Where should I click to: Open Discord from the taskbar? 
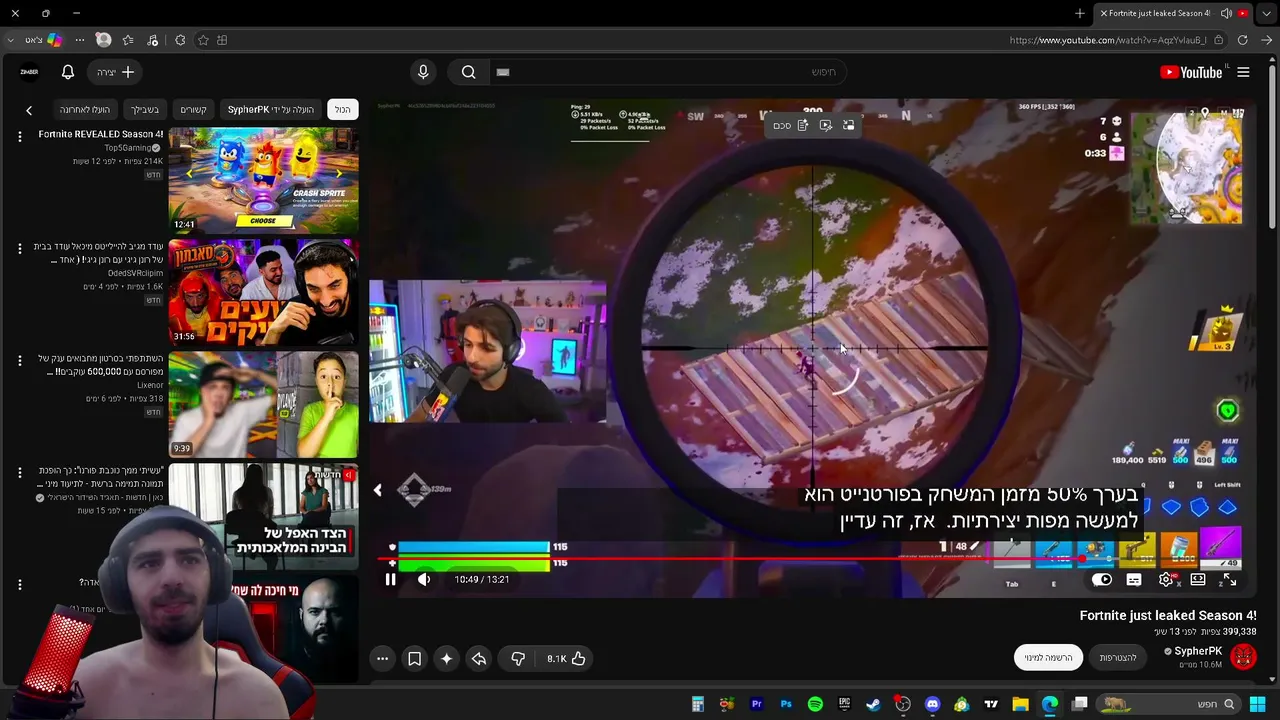(932, 705)
